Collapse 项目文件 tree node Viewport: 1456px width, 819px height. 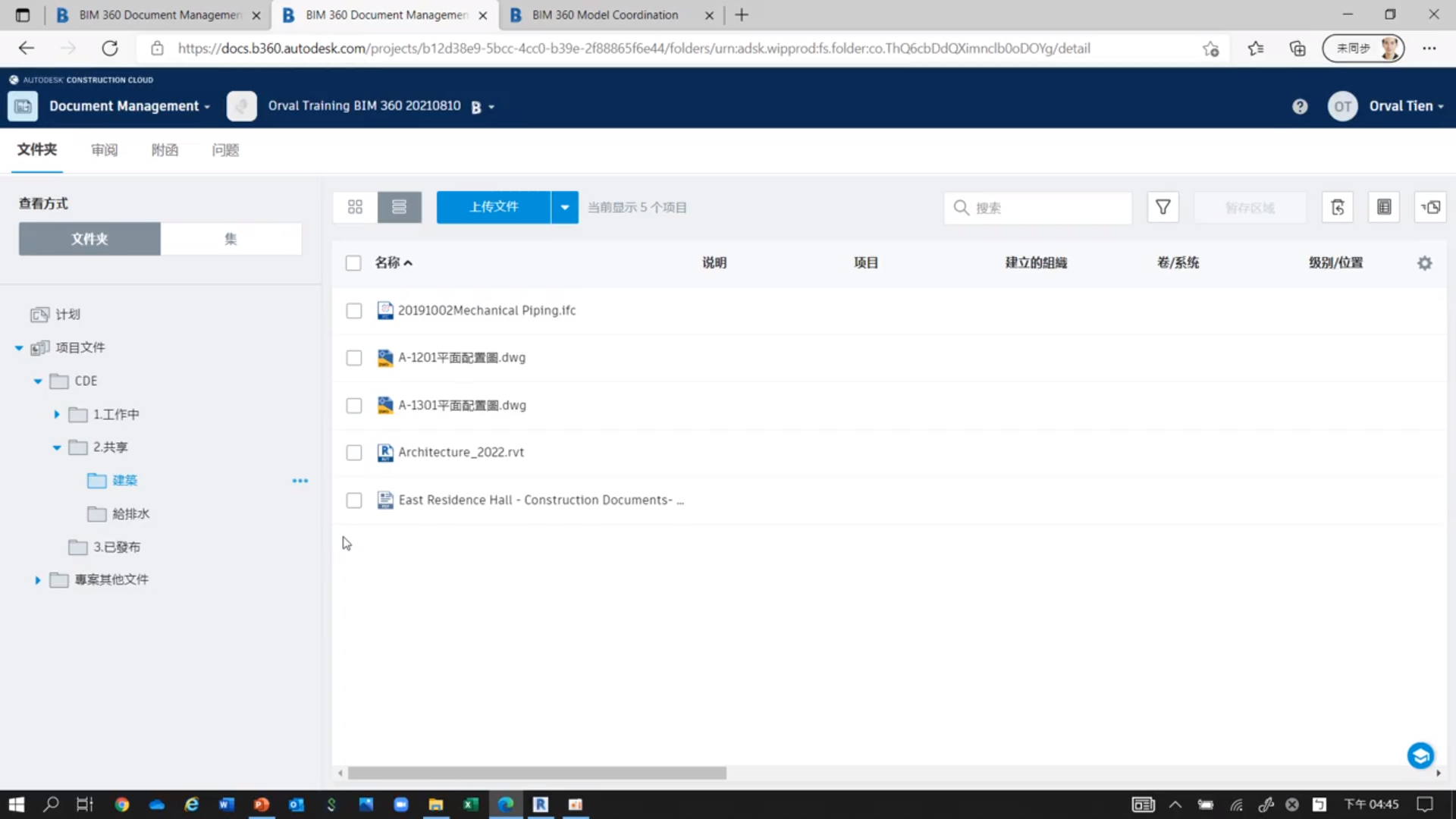[19, 348]
